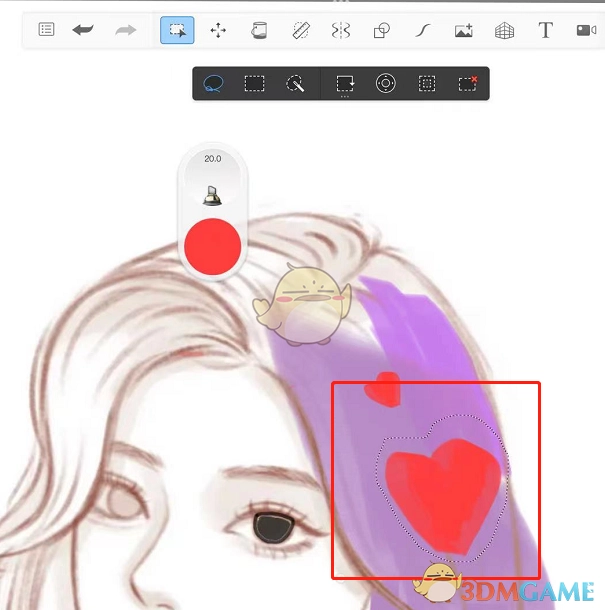605x610 pixels.
Task: Click the redo arrow
Action: pos(125,30)
